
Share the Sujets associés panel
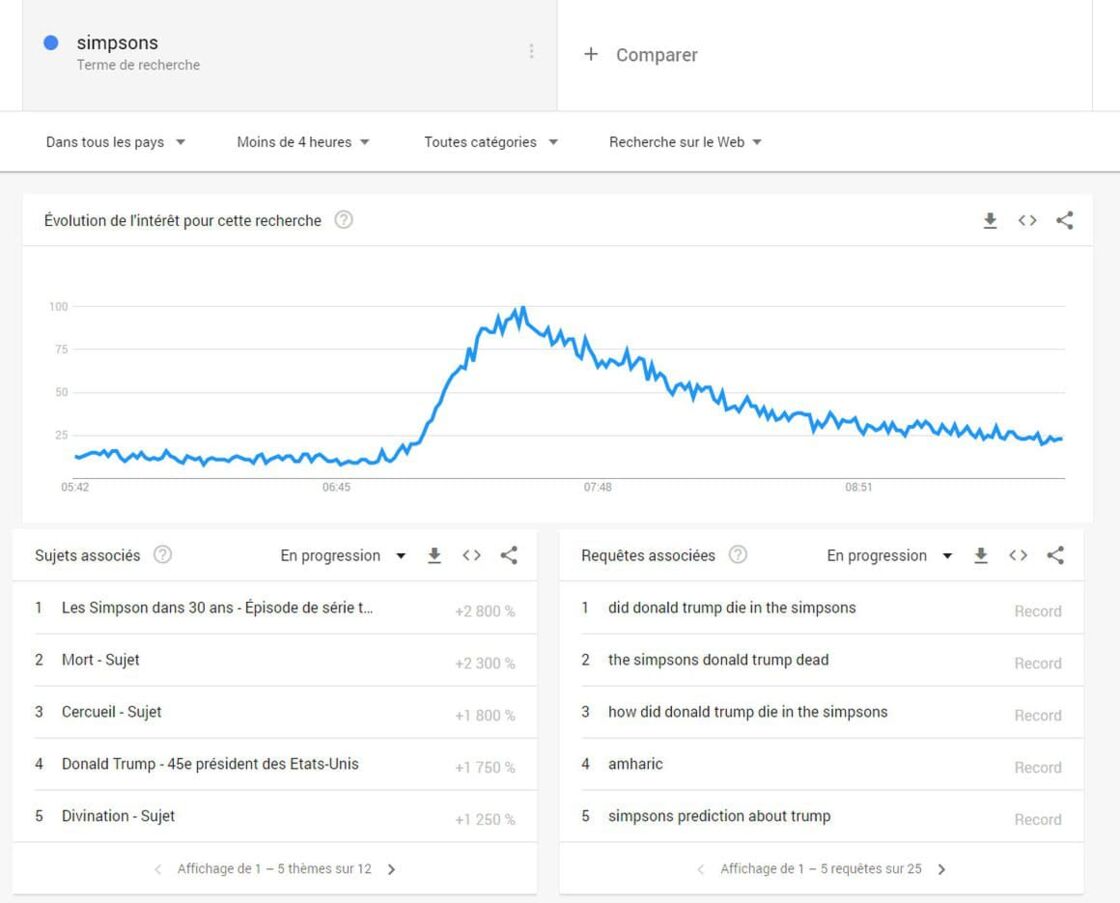pyautogui.click(x=509, y=555)
